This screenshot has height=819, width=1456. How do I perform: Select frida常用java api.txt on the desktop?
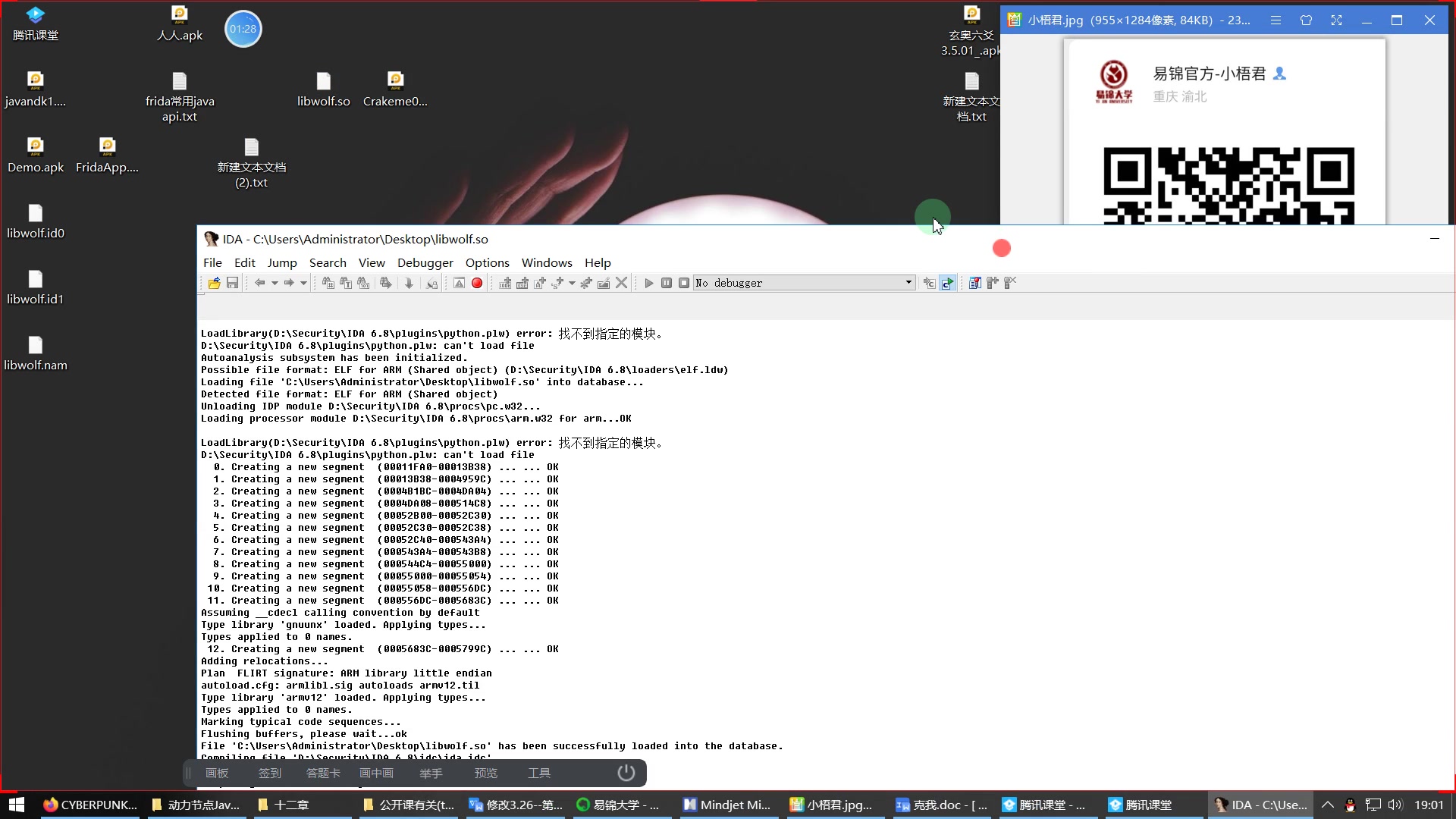[180, 97]
